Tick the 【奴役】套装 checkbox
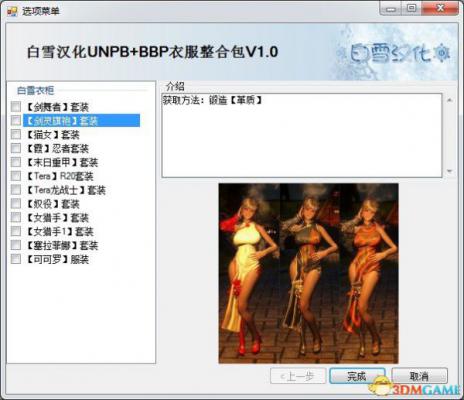The width and height of the screenshot is (464, 400). click(x=16, y=203)
